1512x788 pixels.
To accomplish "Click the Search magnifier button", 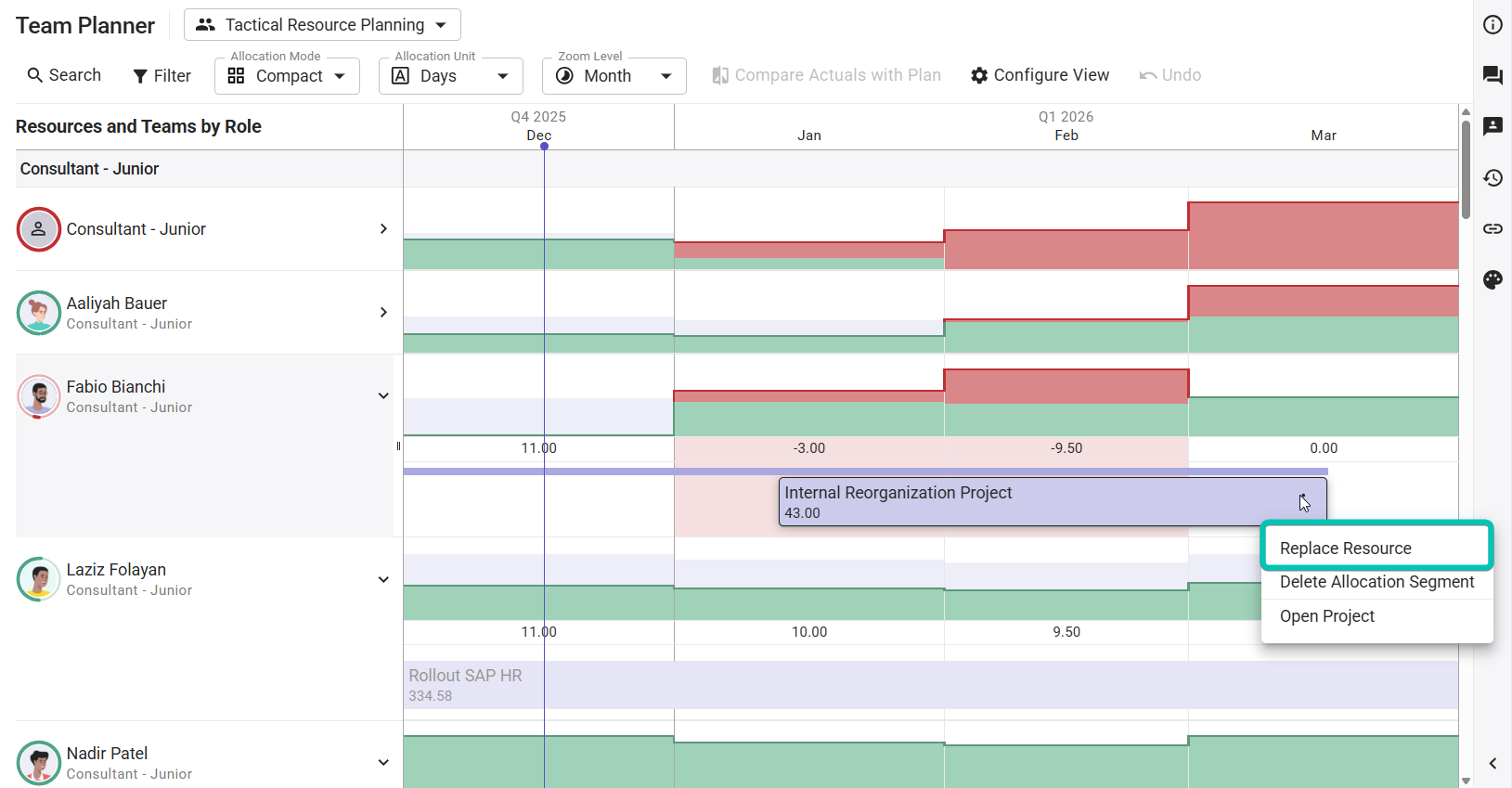I will (64, 75).
